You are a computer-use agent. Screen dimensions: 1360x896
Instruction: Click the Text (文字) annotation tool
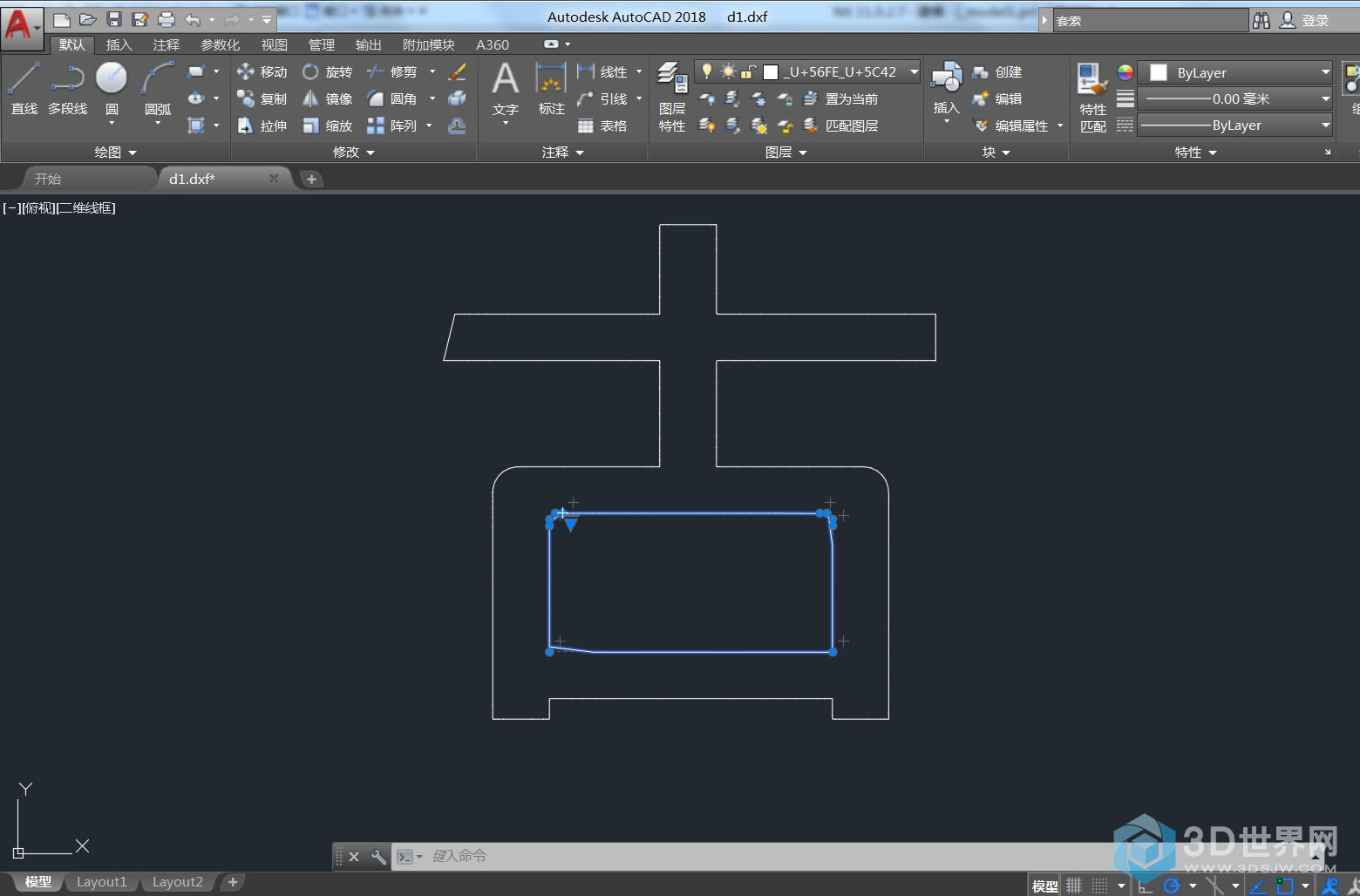coord(506,87)
